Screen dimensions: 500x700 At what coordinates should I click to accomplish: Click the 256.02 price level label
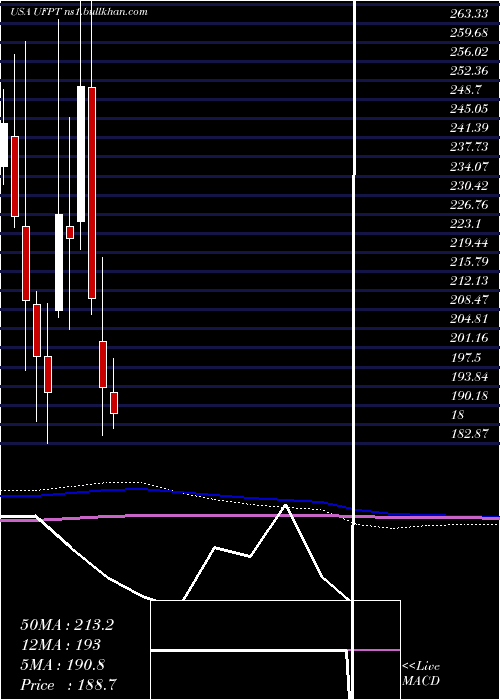469,52
